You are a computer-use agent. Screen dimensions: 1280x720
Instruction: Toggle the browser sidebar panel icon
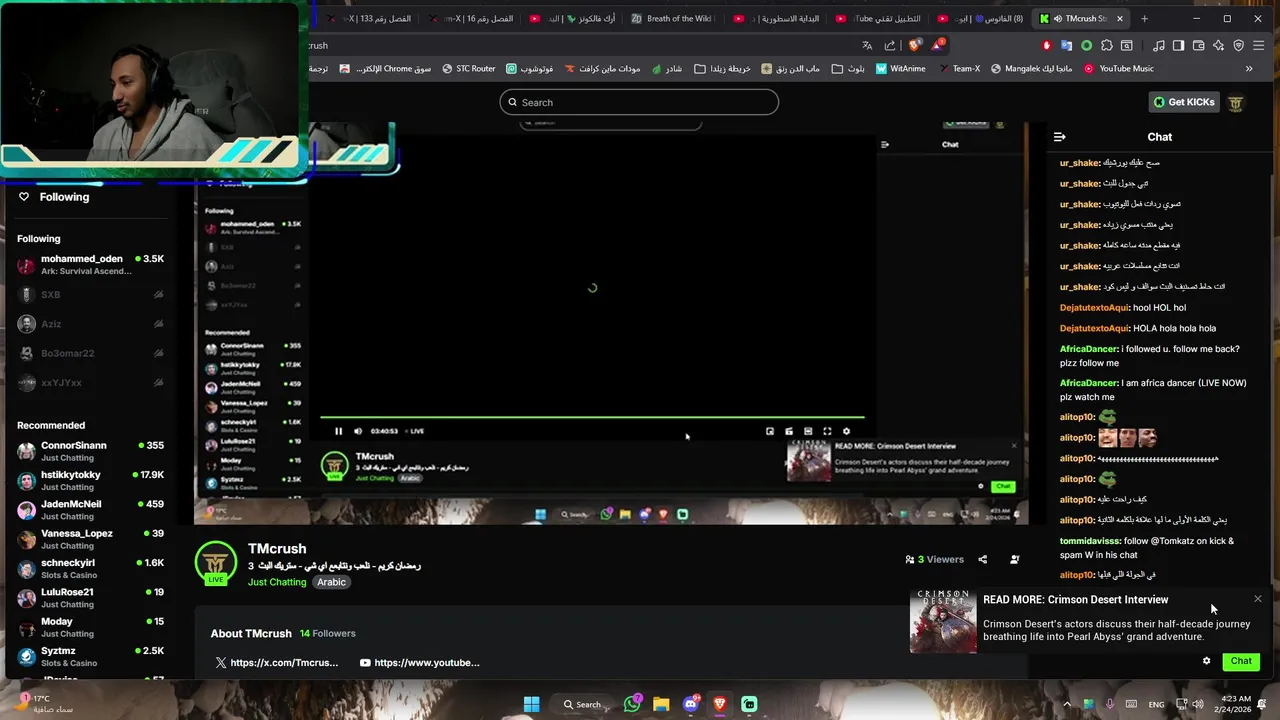(1179, 45)
